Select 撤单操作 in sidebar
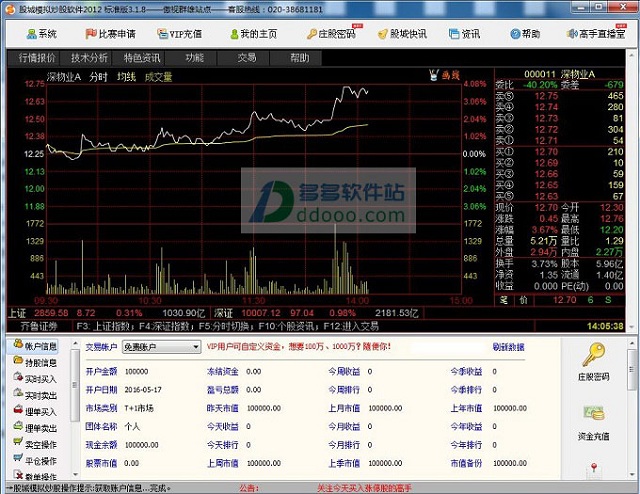This screenshot has height=494, width=640. pyautogui.click(x=34, y=476)
